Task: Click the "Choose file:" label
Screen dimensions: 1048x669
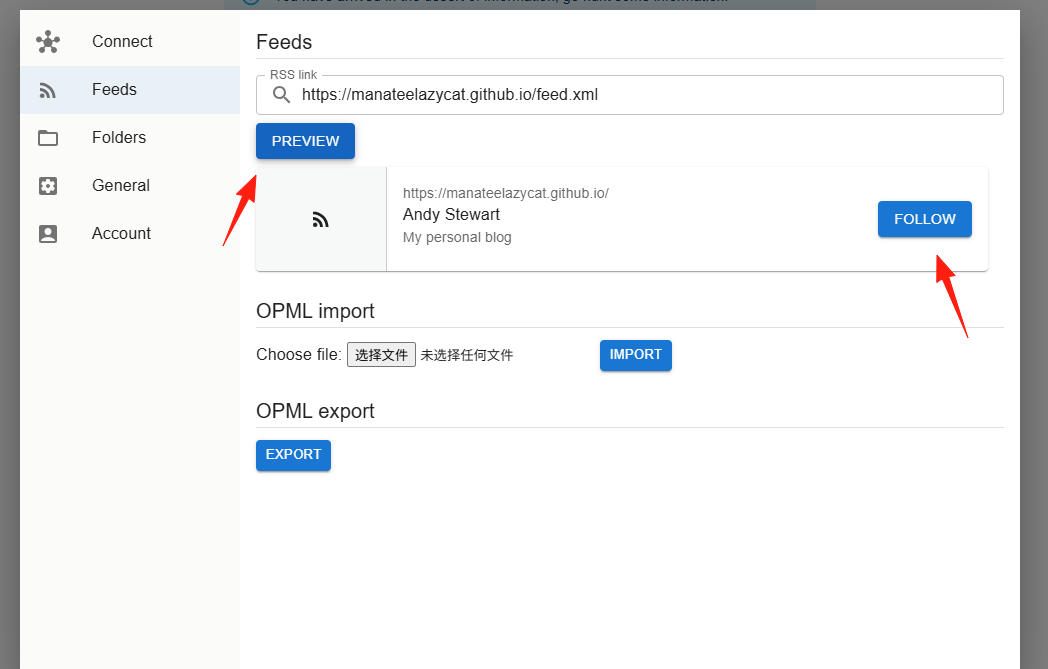Action: pos(299,355)
